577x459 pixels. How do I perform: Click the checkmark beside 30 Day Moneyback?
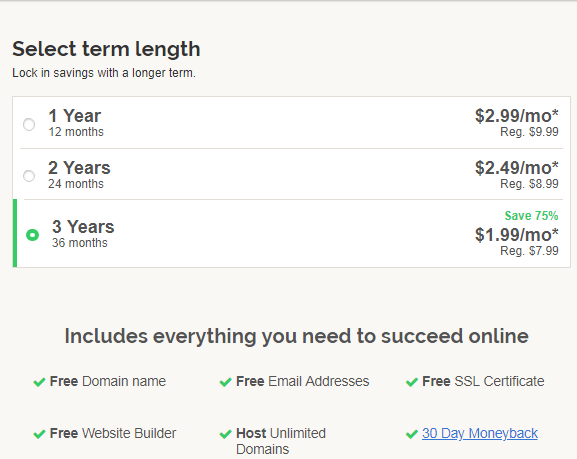(412, 434)
